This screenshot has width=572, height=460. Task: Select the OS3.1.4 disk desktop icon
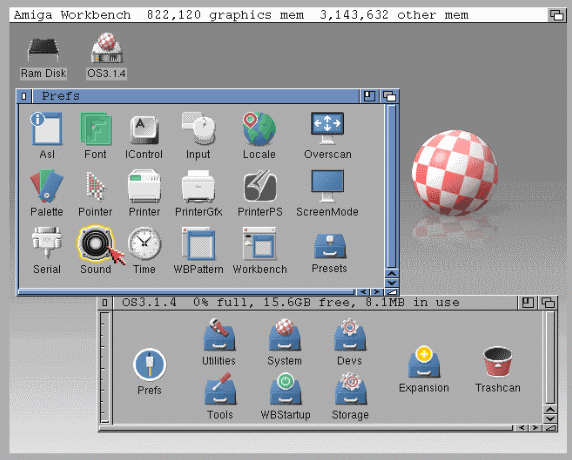[x=107, y=47]
